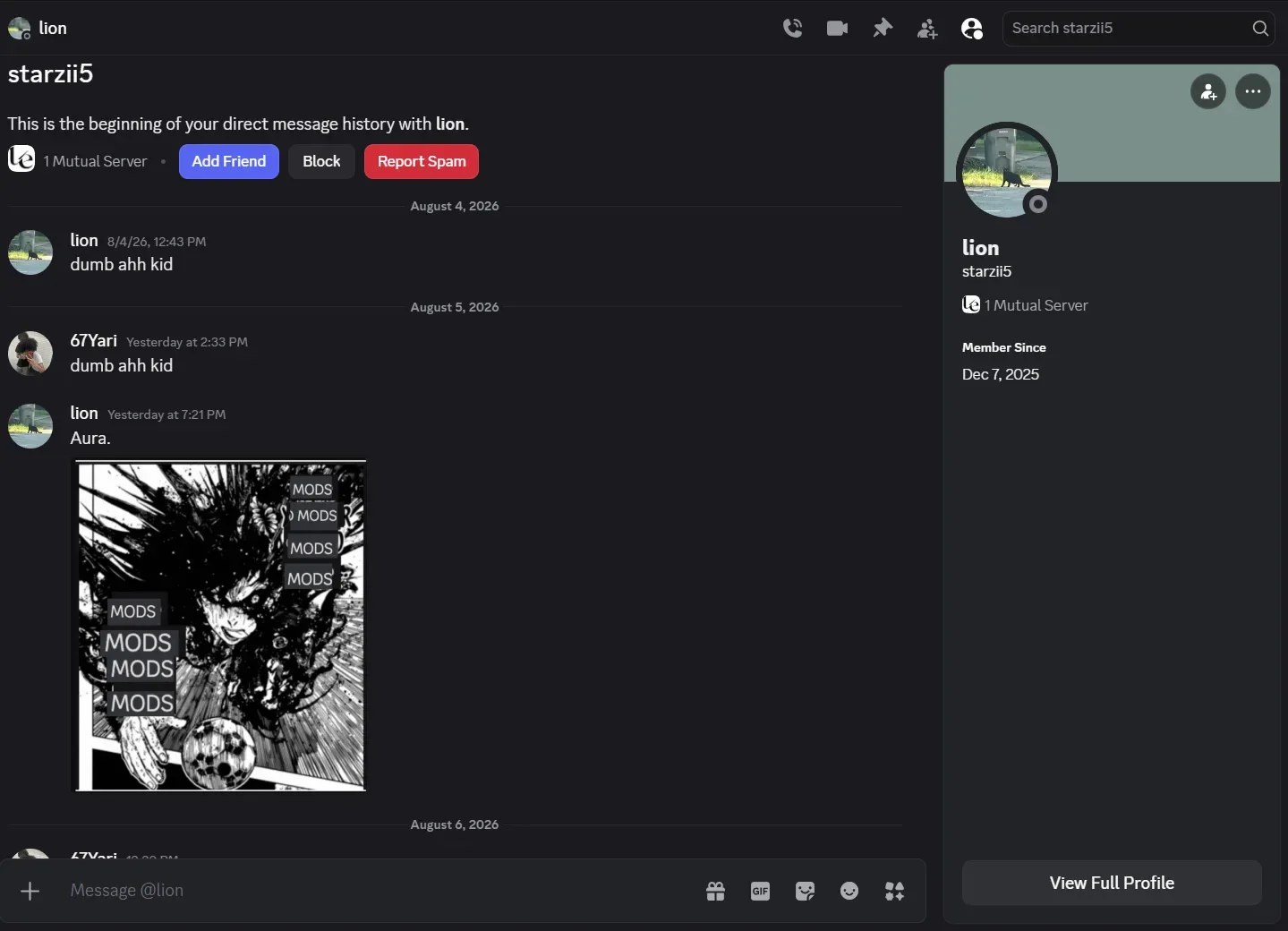Viewport: 1288px width, 931px height.
Task: Click View Full Profile button
Action: point(1112,883)
